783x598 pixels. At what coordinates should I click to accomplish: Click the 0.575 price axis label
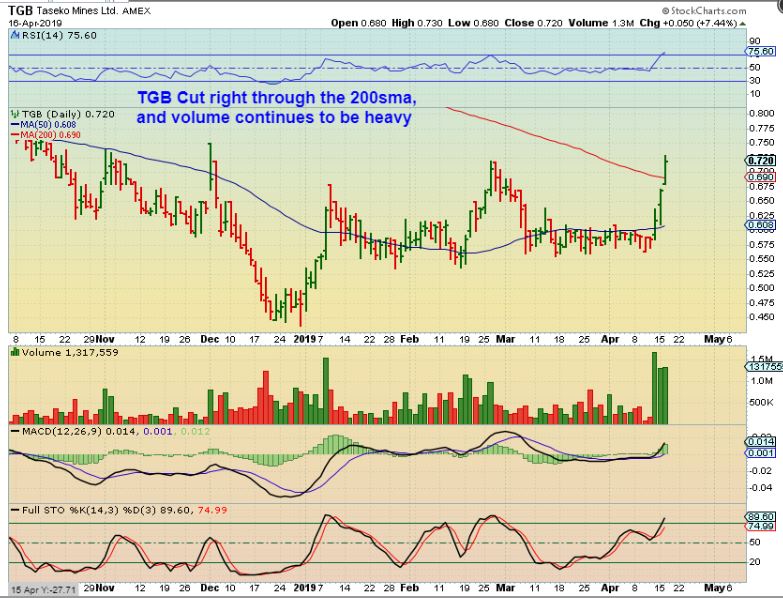coord(762,244)
